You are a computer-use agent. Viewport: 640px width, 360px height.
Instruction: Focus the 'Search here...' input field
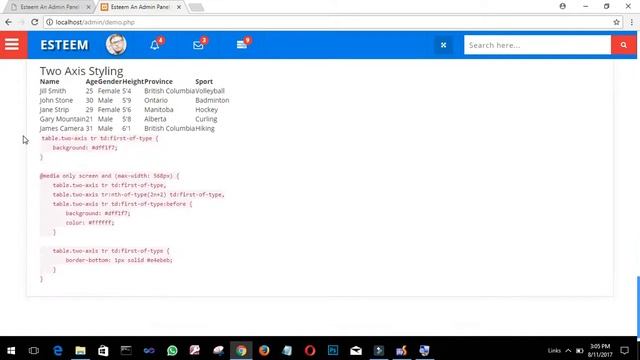tap(537, 45)
